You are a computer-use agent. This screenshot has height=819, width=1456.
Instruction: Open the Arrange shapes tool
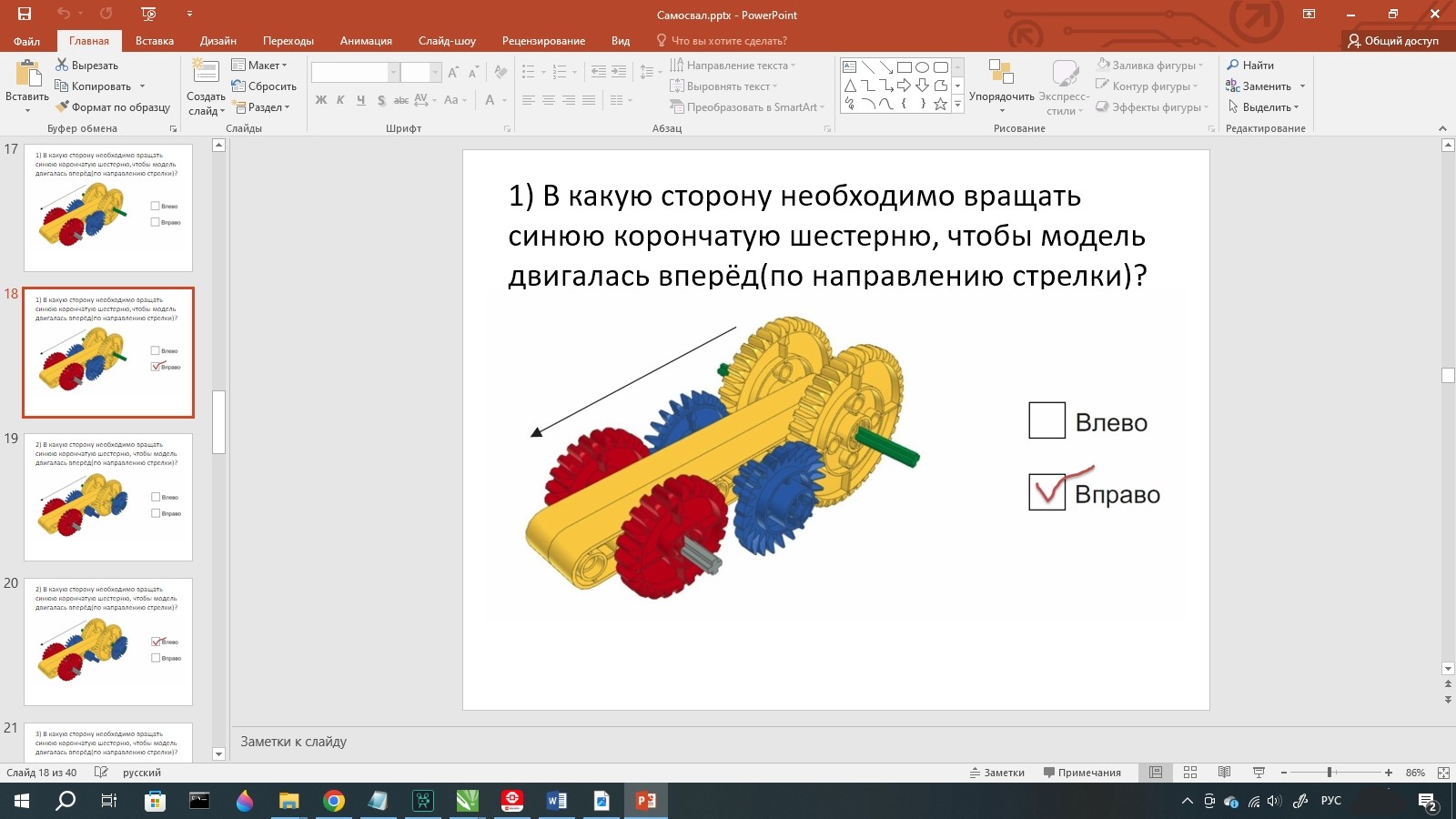[1001, 76]
